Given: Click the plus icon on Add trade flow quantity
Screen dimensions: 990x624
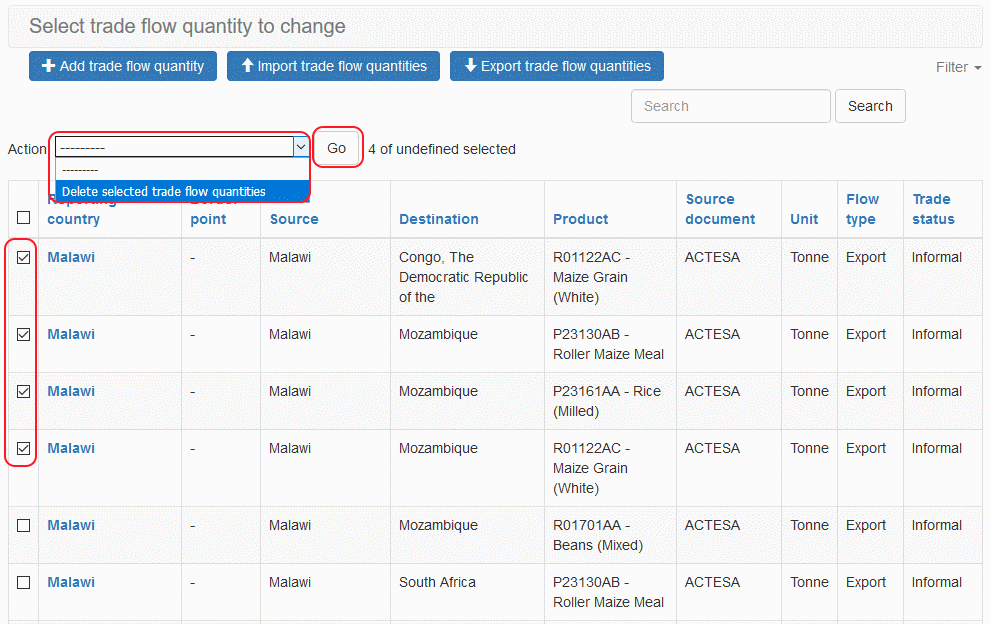Looking at the screenshot, I should tap(48, 66).
